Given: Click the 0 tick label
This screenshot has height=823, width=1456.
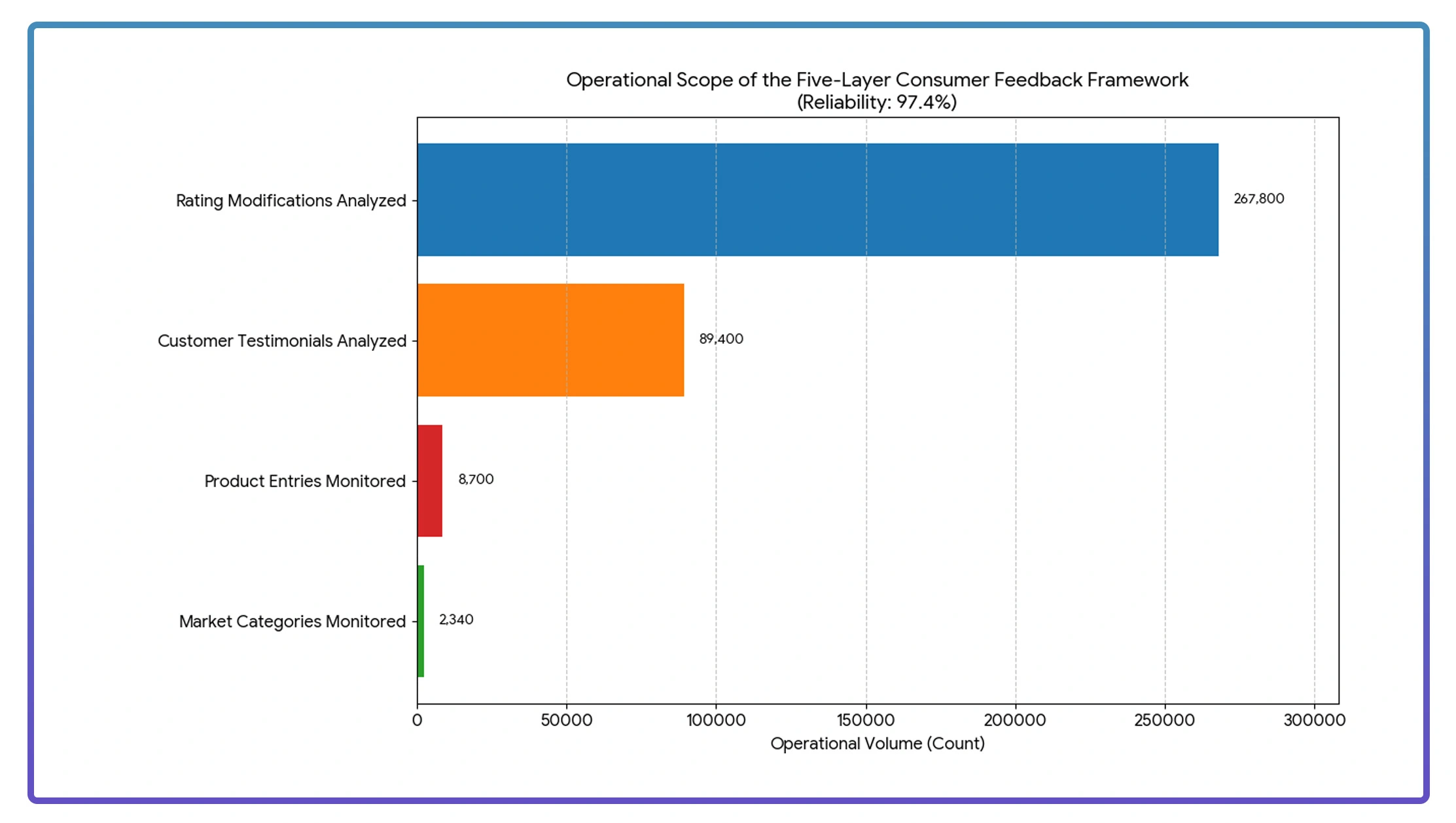Looking at the screenshot, I should [x=417, y=720].
